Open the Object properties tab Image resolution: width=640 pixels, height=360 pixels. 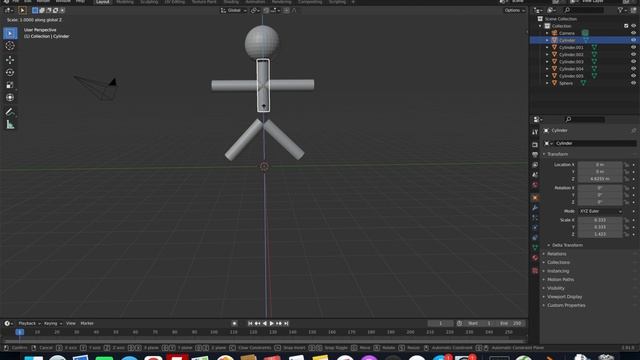point(535,198)
